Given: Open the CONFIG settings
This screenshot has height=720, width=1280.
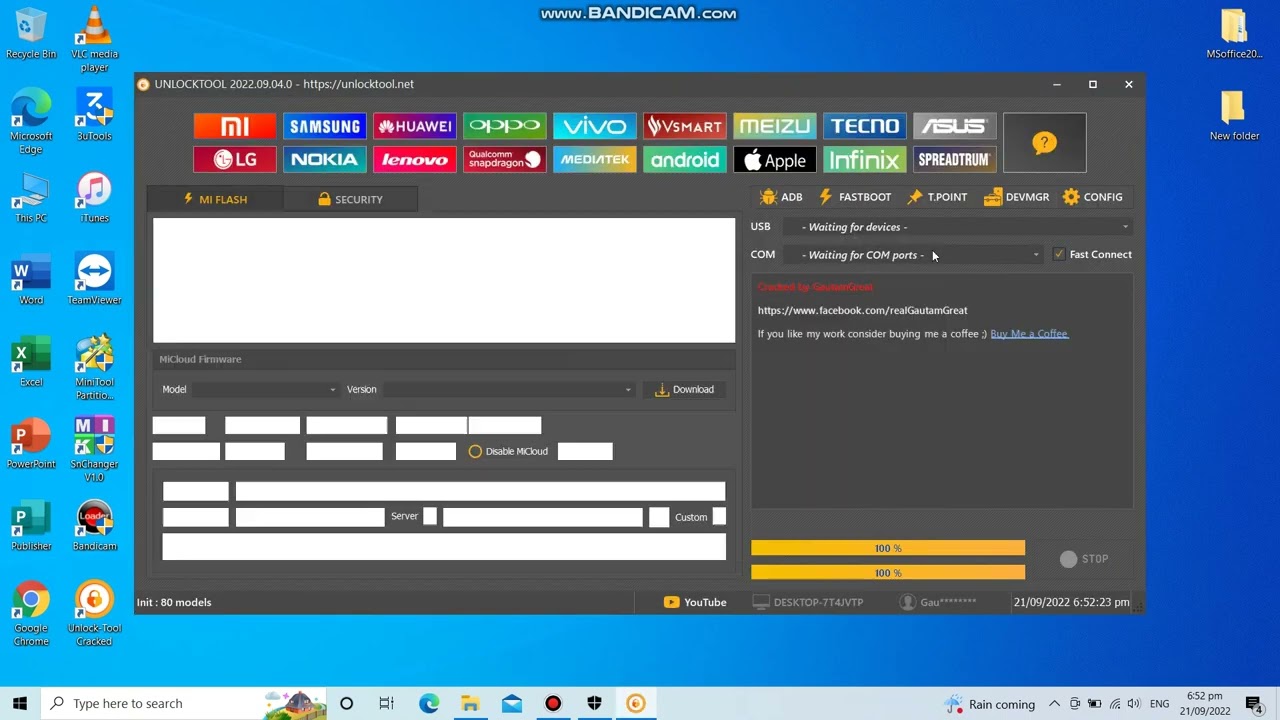Looking at the screenshot, I should (x=1093, y=197).
